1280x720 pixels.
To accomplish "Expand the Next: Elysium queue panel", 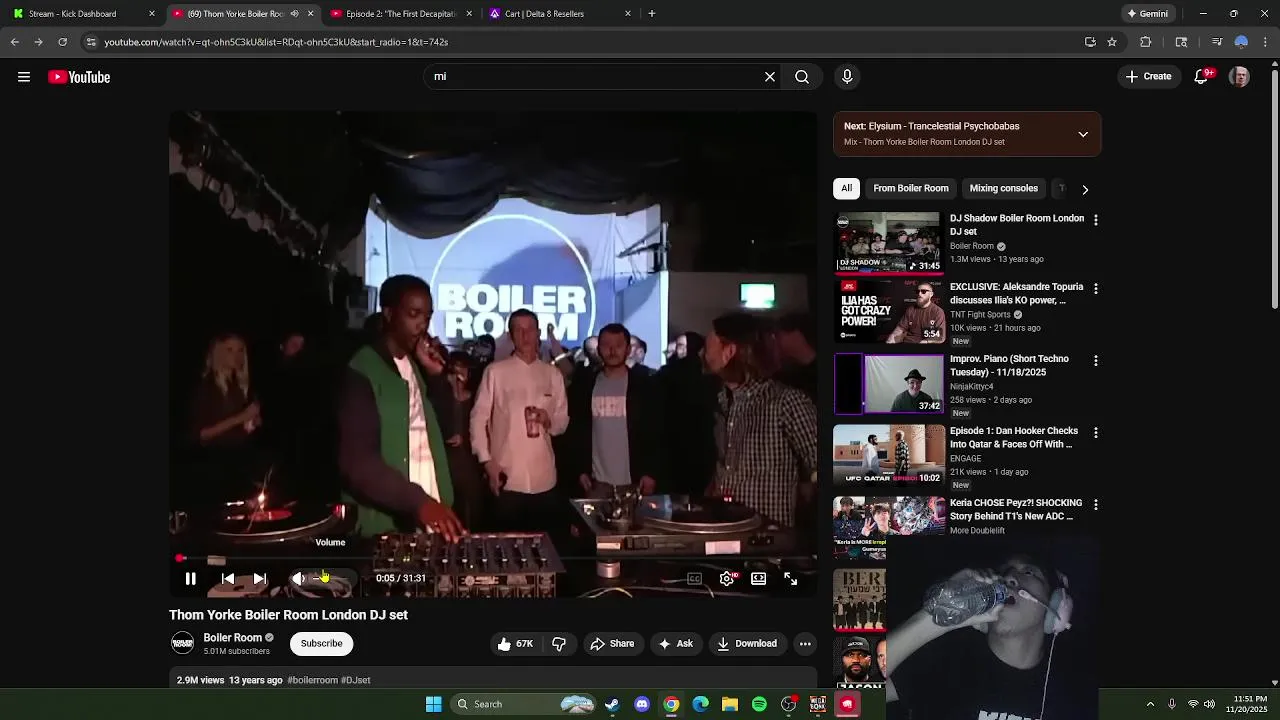I will click(1083, 134).
